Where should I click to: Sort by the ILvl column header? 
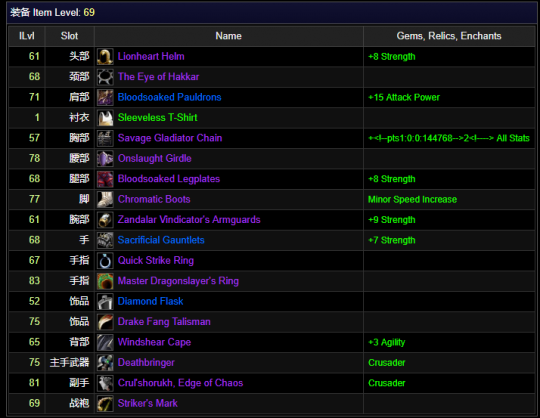click(x=27, y=36)
